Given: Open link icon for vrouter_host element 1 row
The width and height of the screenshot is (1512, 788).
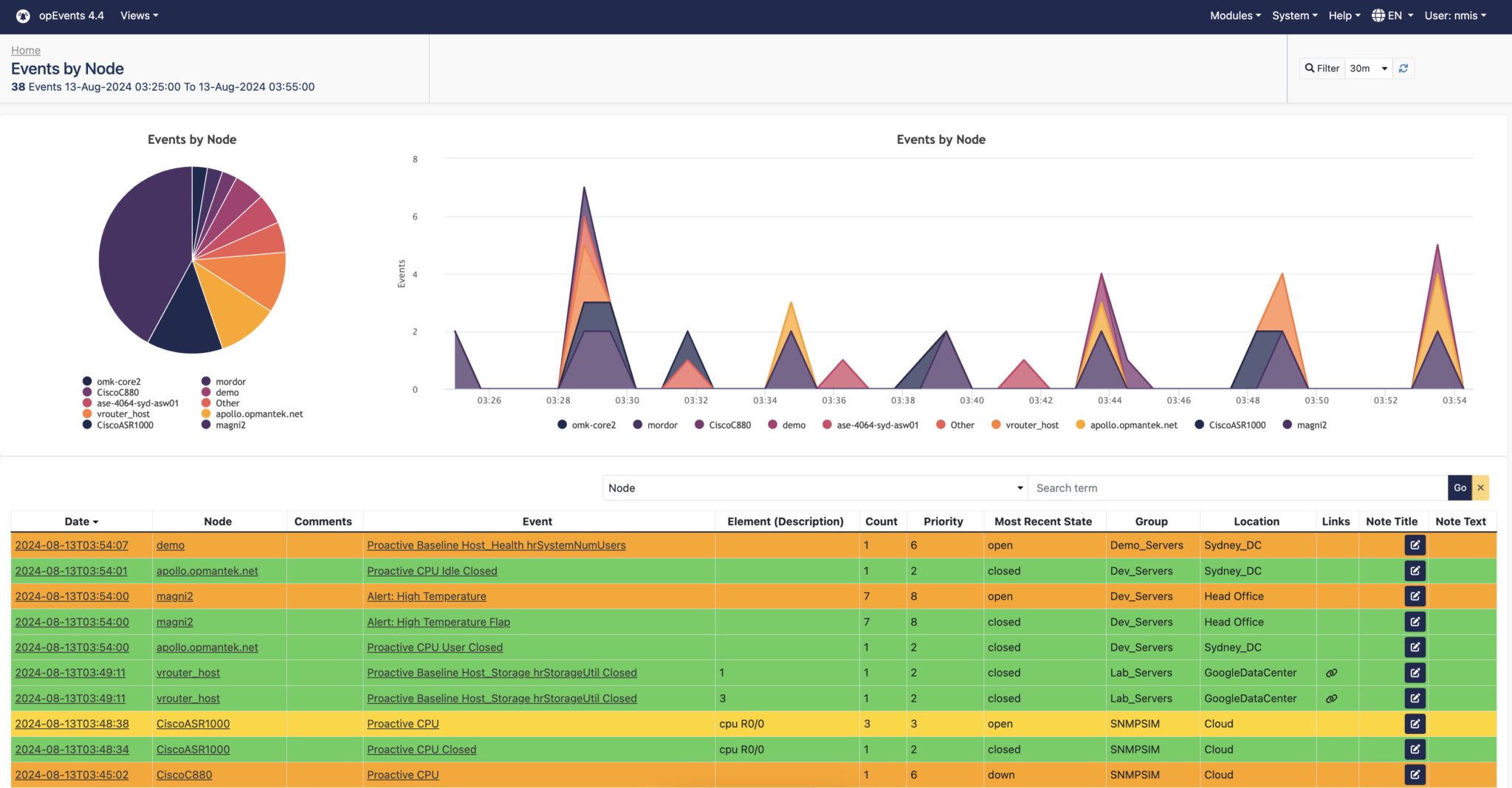Looking at the screenshot, I should click(1331, 673).
